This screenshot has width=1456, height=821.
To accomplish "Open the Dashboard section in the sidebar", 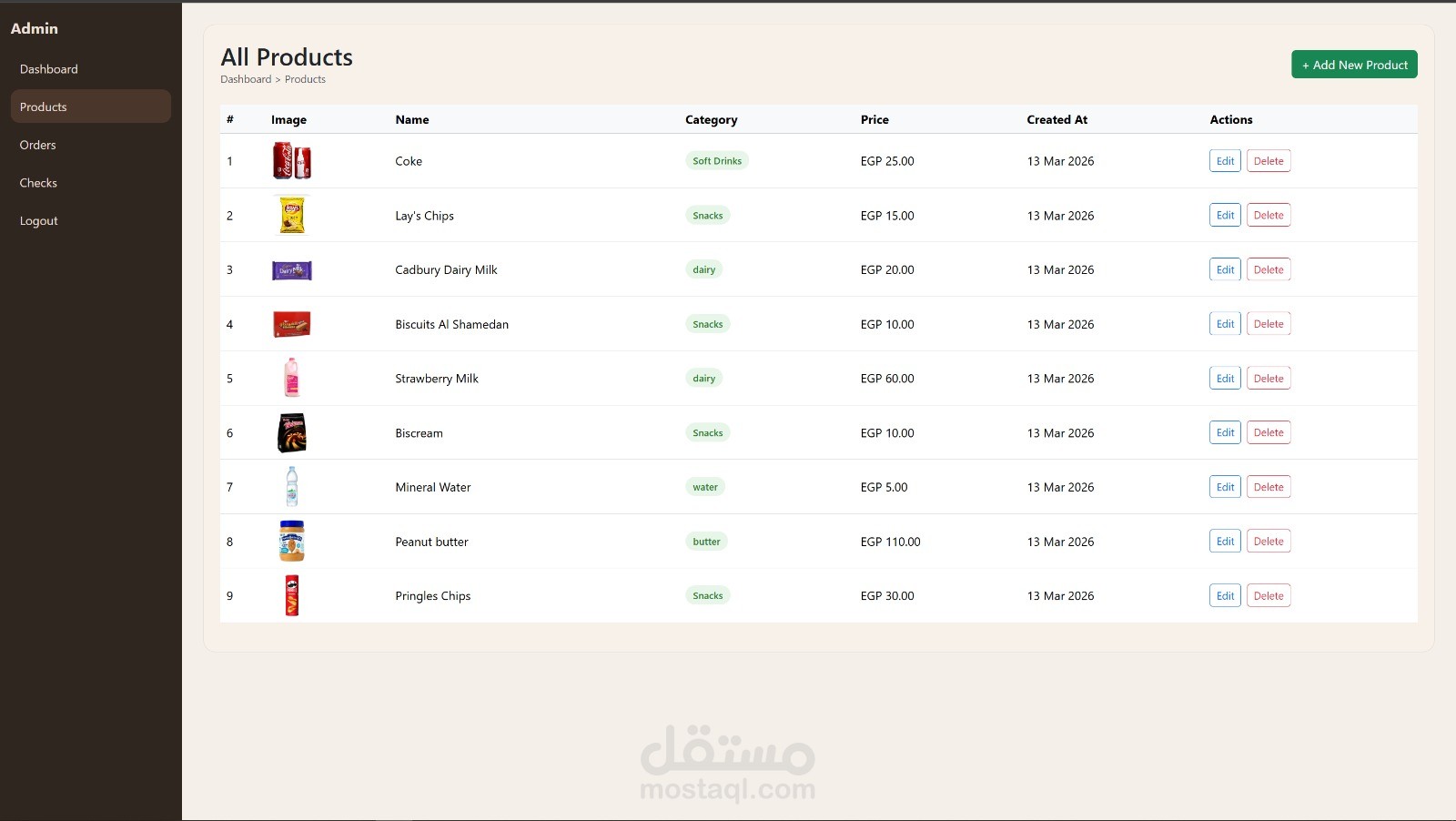I will [x=49, y=68].
